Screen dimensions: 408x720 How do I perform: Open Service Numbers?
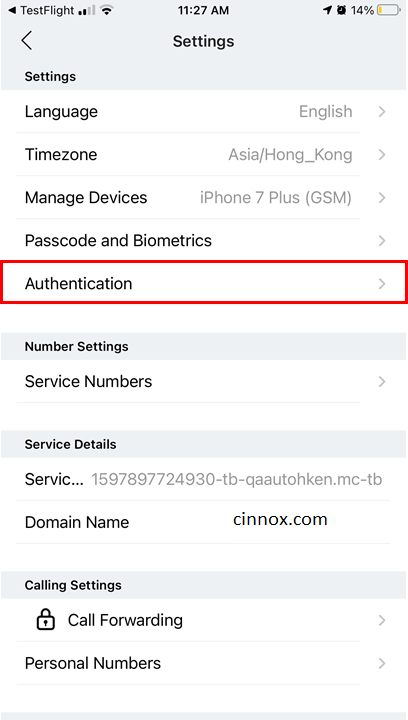pos(204,382)
